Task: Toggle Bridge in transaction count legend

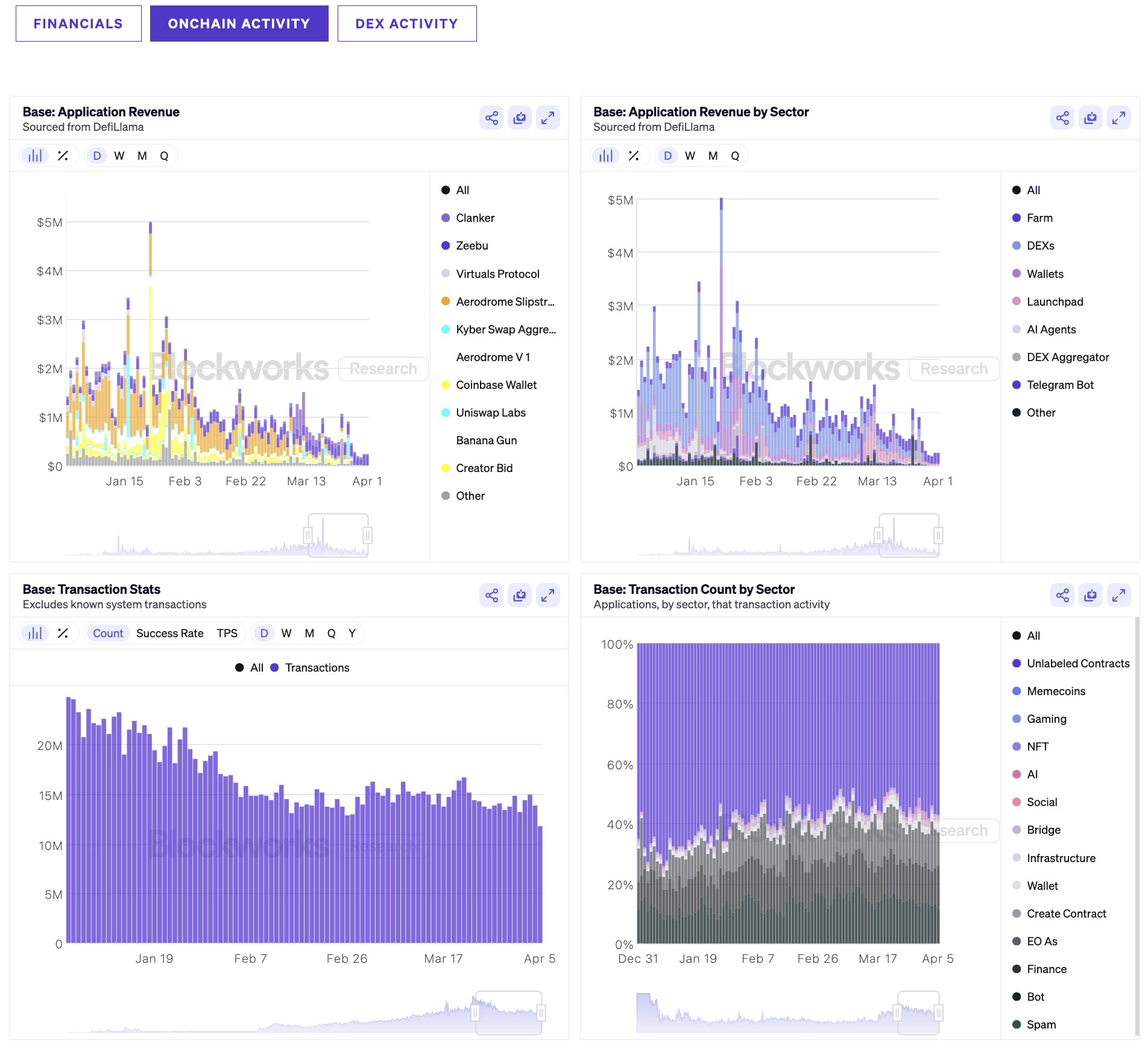Action: tap(1036, 830)
